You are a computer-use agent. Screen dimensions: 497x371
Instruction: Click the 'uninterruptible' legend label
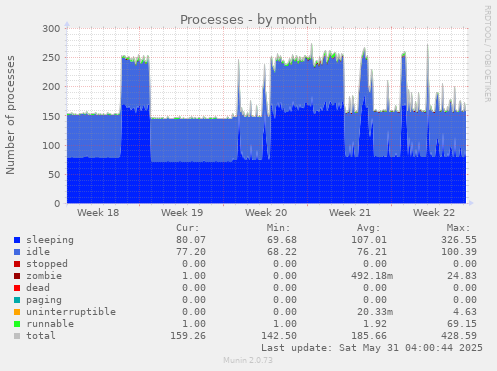71,312
